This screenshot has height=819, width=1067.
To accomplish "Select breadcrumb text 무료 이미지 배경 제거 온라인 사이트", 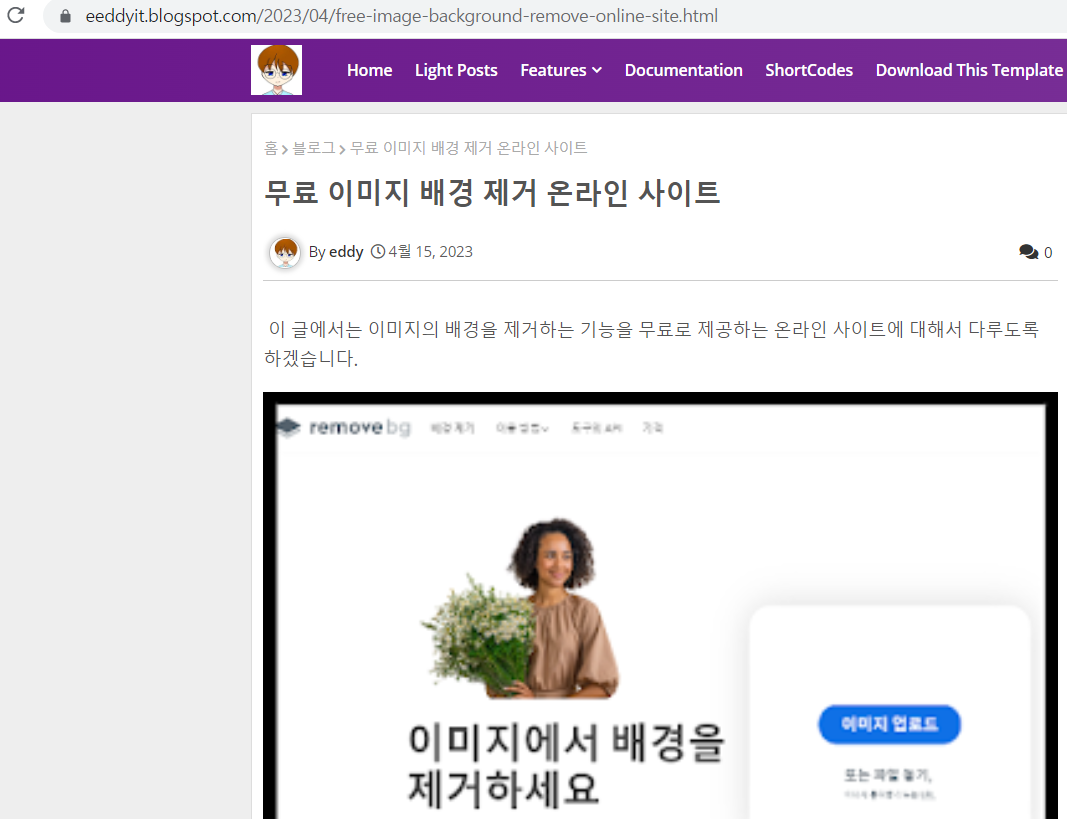I will point(468,148).
